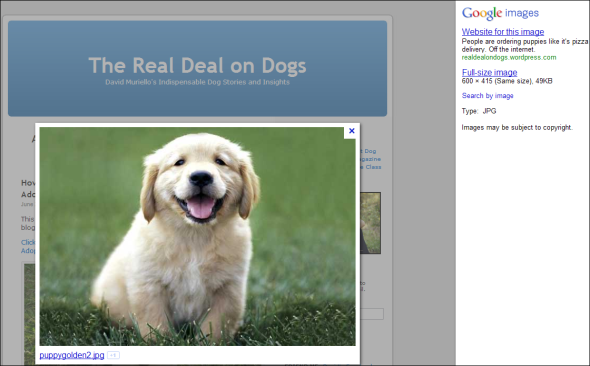Click the '600 × 415 (Same size), 49KB' text
Viewport: 590px width, 366px height.
507,81
